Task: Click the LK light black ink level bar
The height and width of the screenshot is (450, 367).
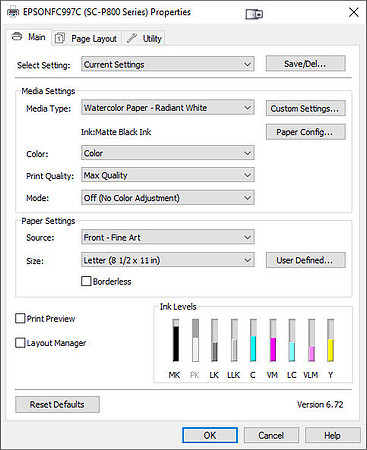Action: [x=215, y=340]
